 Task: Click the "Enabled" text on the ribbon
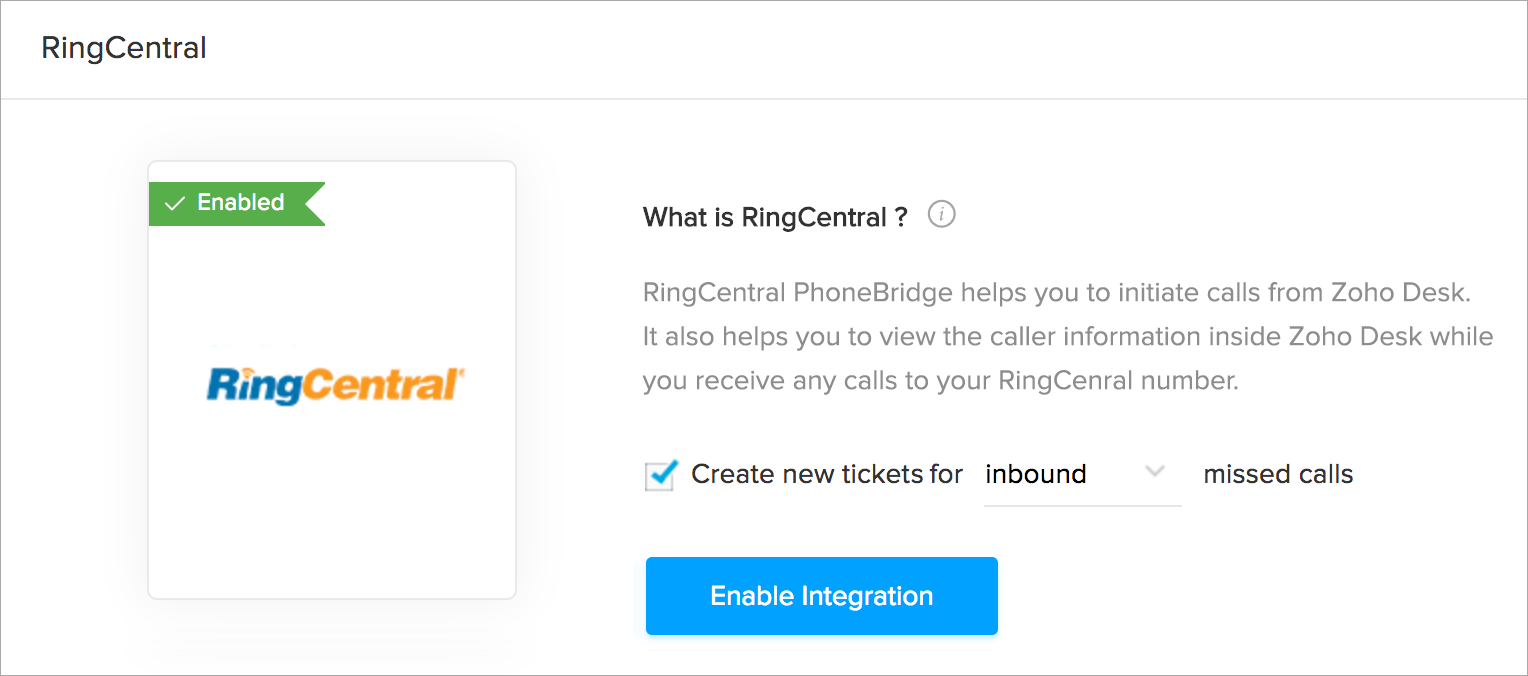click(241, 203)
